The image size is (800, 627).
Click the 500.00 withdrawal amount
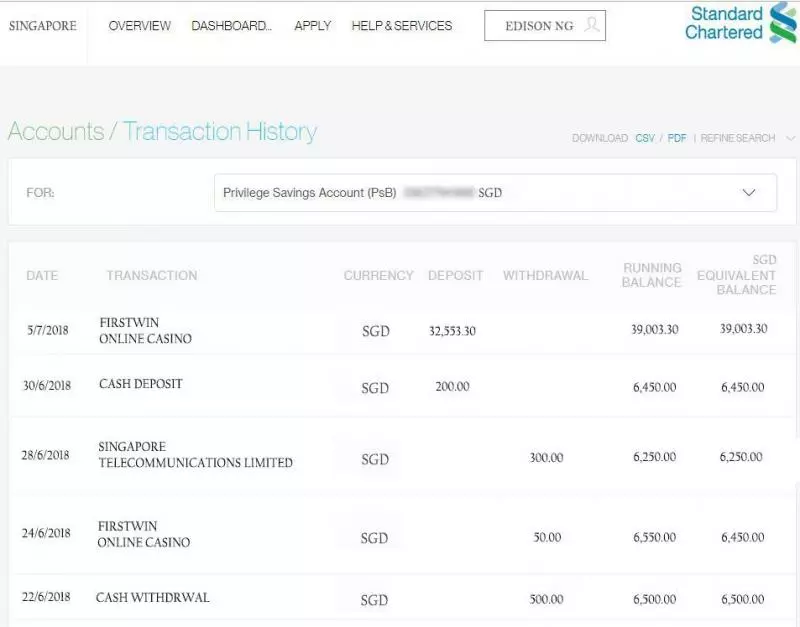(546, 599)
